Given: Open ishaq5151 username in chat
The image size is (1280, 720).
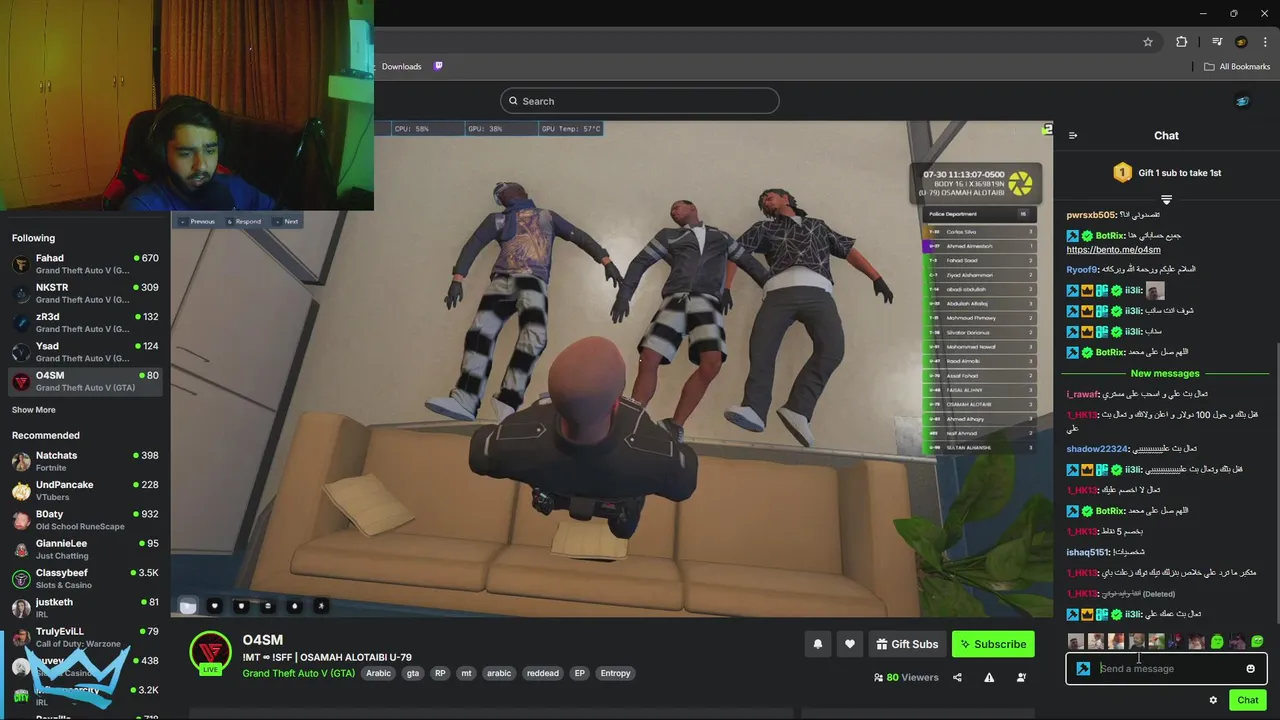Looking at the screenshot, I should [x=1088, y=552].
